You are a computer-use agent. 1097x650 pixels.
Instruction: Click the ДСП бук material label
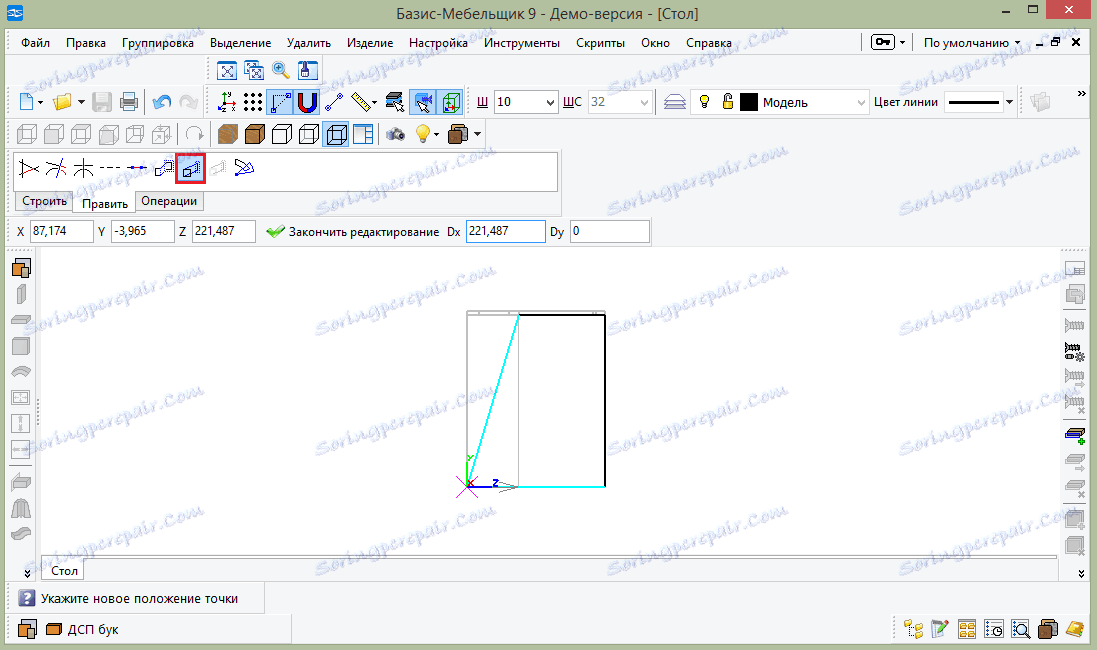pyautogui.click(x=93, y=630)
